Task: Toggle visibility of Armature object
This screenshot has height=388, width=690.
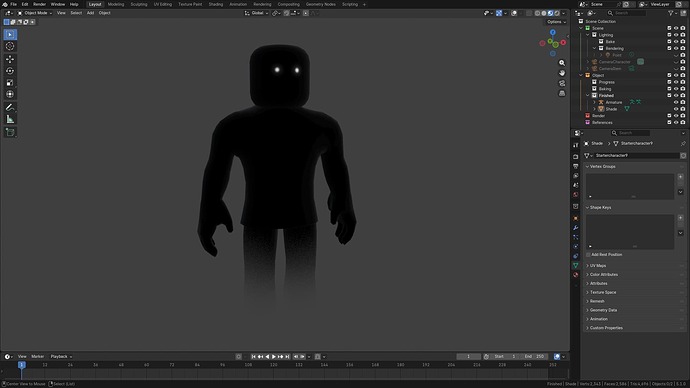Action: pos(676,102)
